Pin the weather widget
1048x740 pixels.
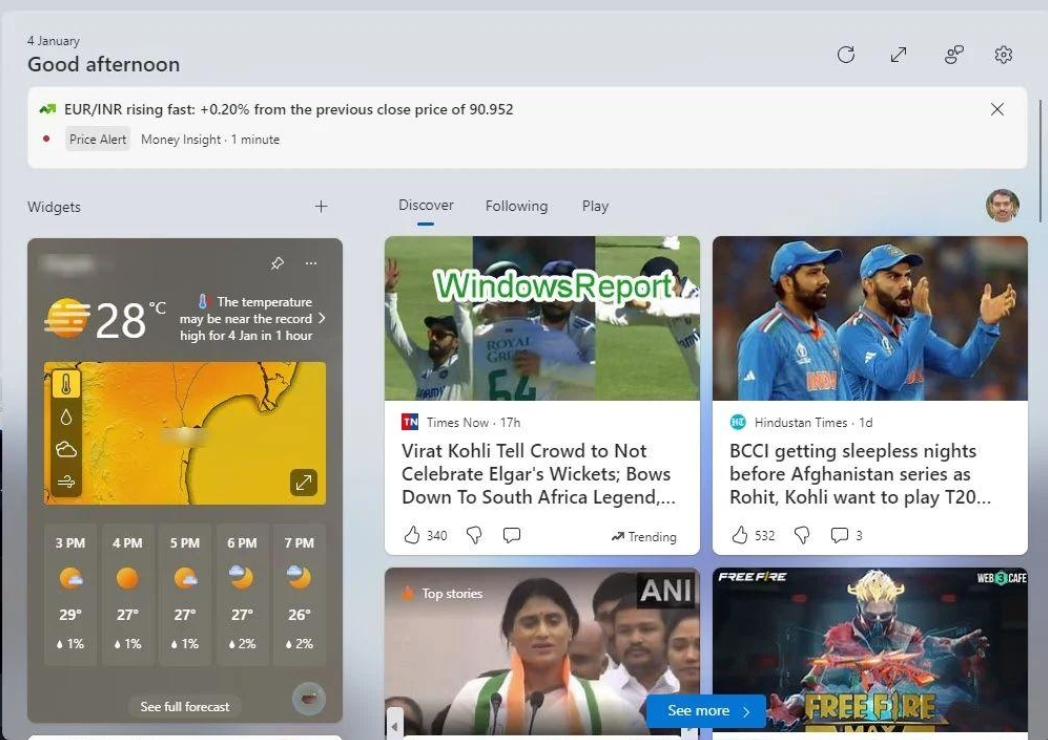[x=279, y=263]
